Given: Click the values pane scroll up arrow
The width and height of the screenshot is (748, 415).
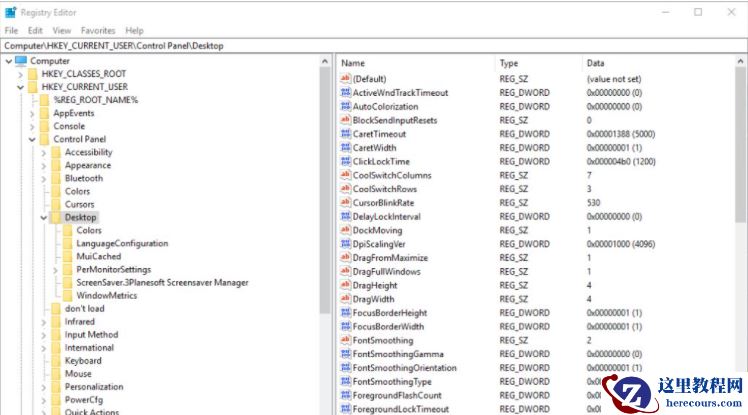Looking at the screenshot, I should 740,61.
